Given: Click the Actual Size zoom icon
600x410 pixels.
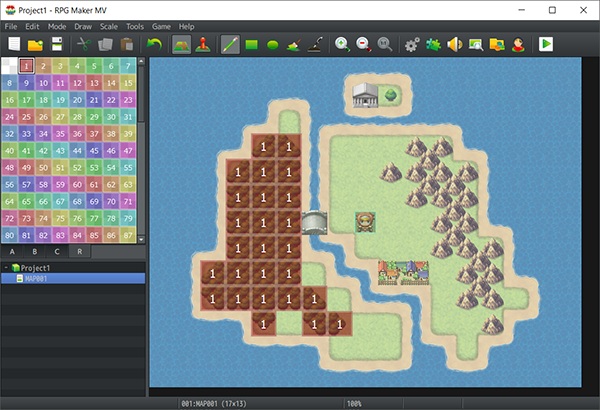Looking at the screenshot, I should [385, 44].
